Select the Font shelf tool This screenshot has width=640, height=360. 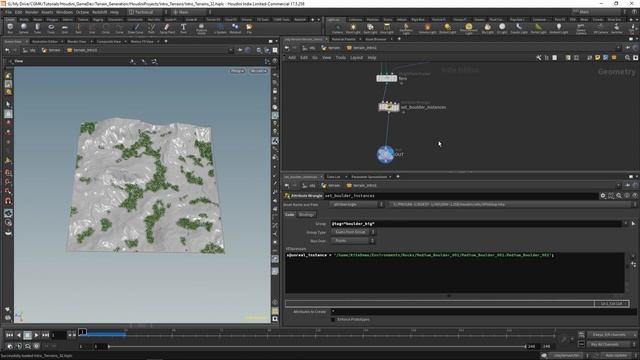[x=183, y=28]
